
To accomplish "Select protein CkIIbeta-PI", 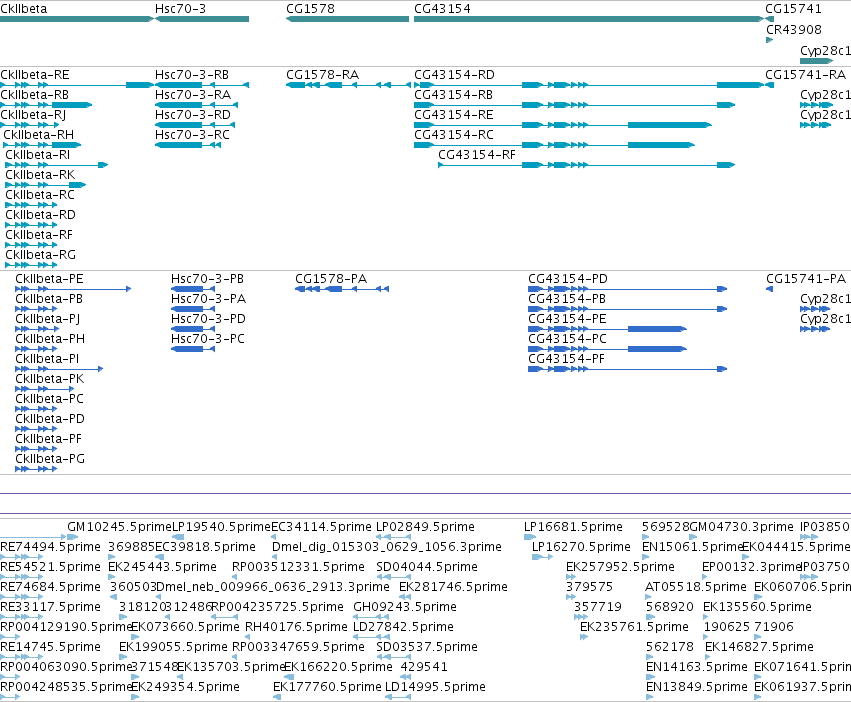I will click(59, 369).
